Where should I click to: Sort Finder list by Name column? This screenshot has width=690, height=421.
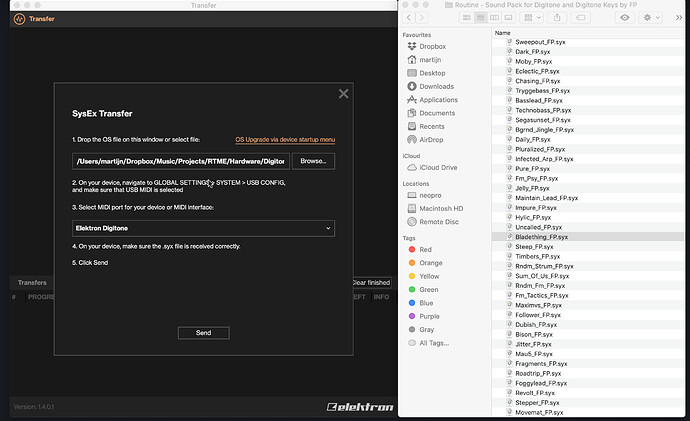[x=503, y=33]
